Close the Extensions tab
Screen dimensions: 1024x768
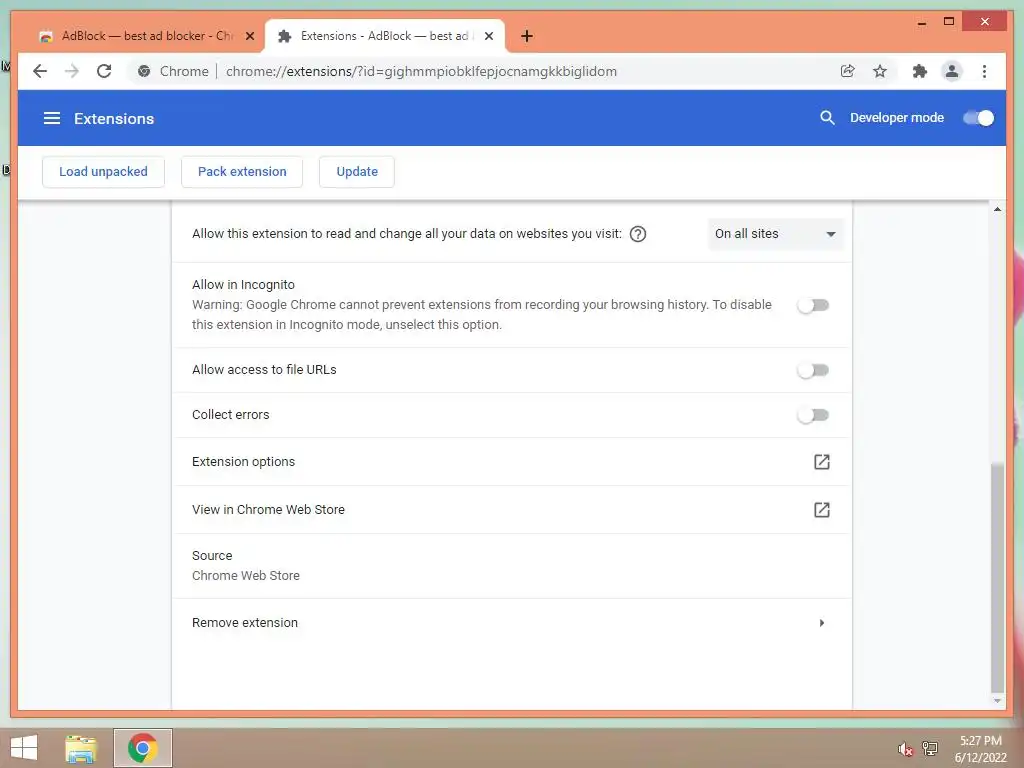488,36
